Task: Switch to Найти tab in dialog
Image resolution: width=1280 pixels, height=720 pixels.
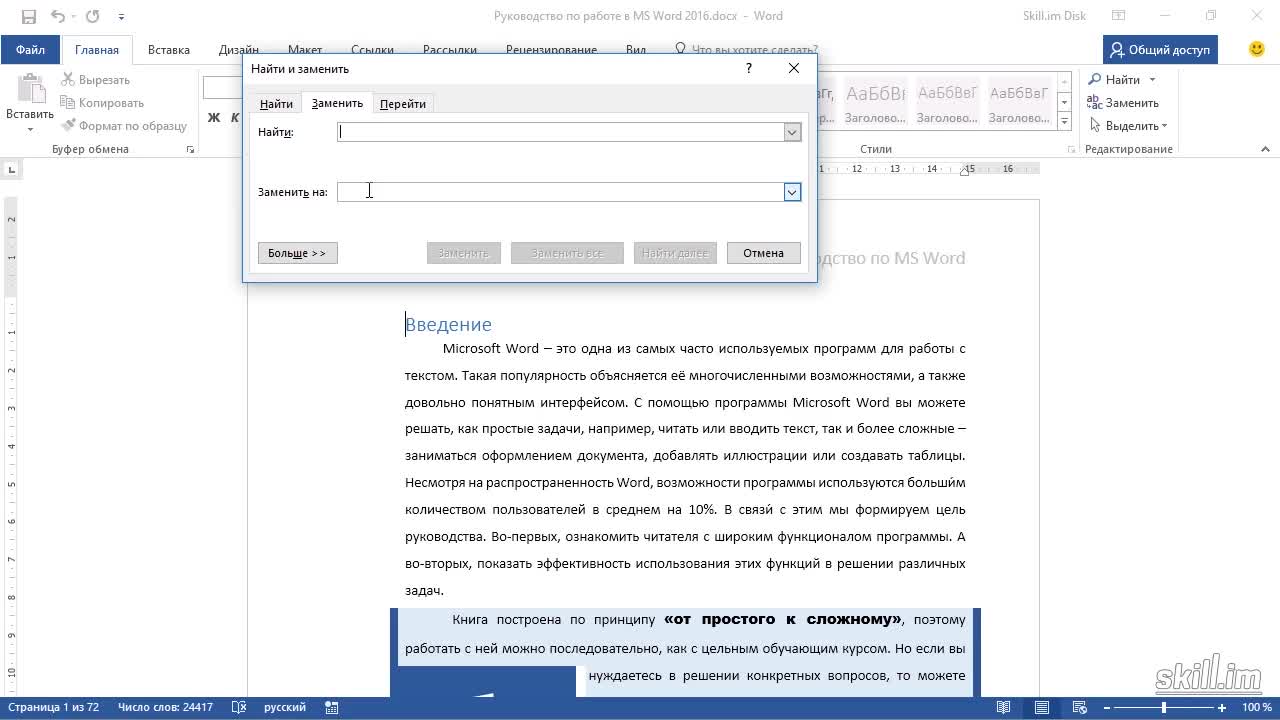Action: coord(276,104)
